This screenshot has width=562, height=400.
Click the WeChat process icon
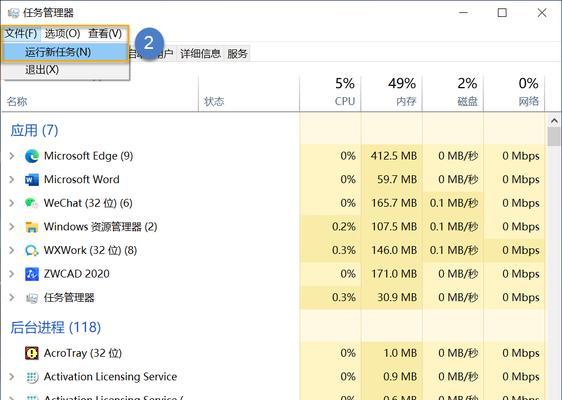(x=32, y=203)
